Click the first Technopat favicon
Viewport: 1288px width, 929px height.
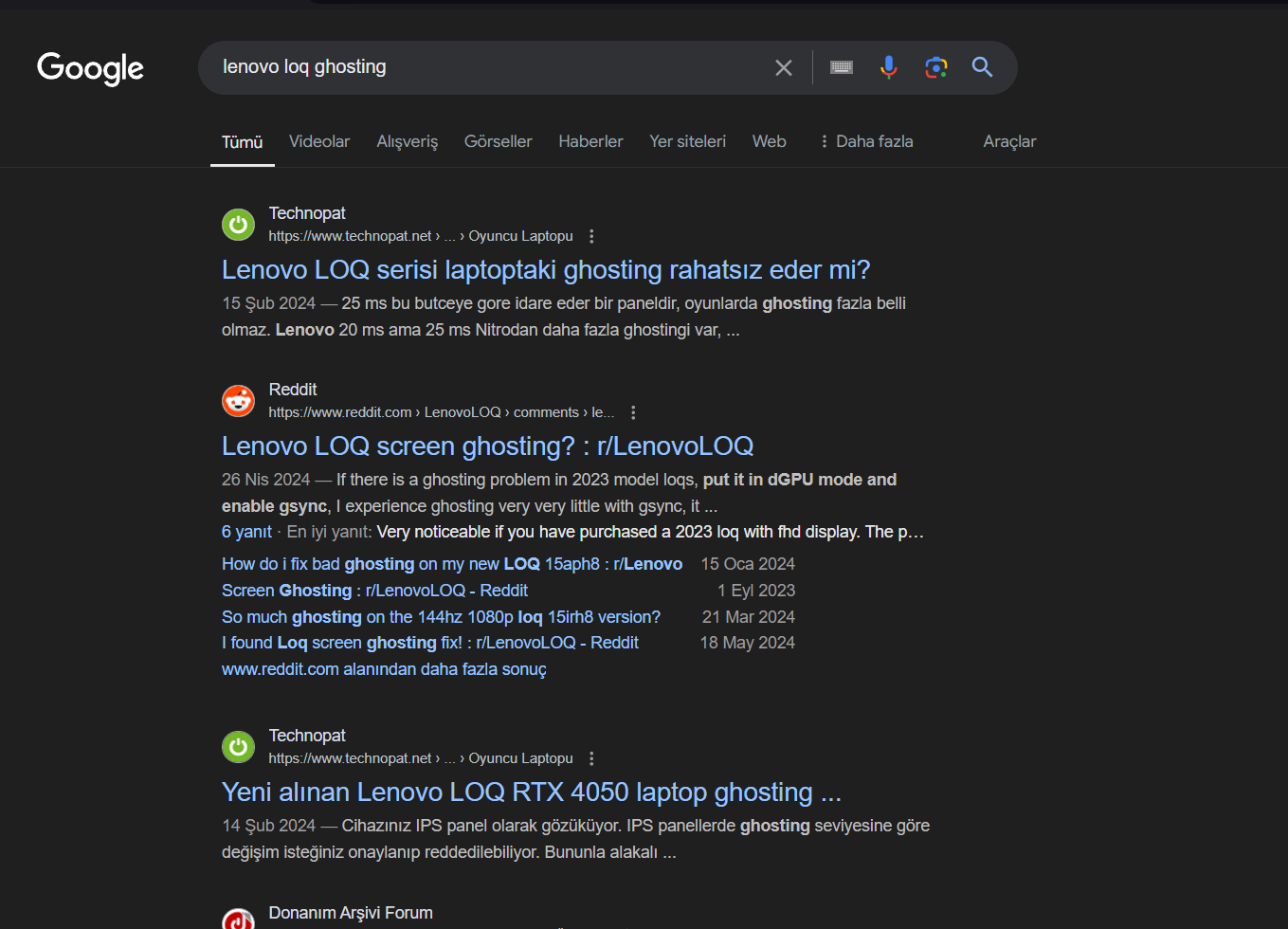click(x=239, y=225)
